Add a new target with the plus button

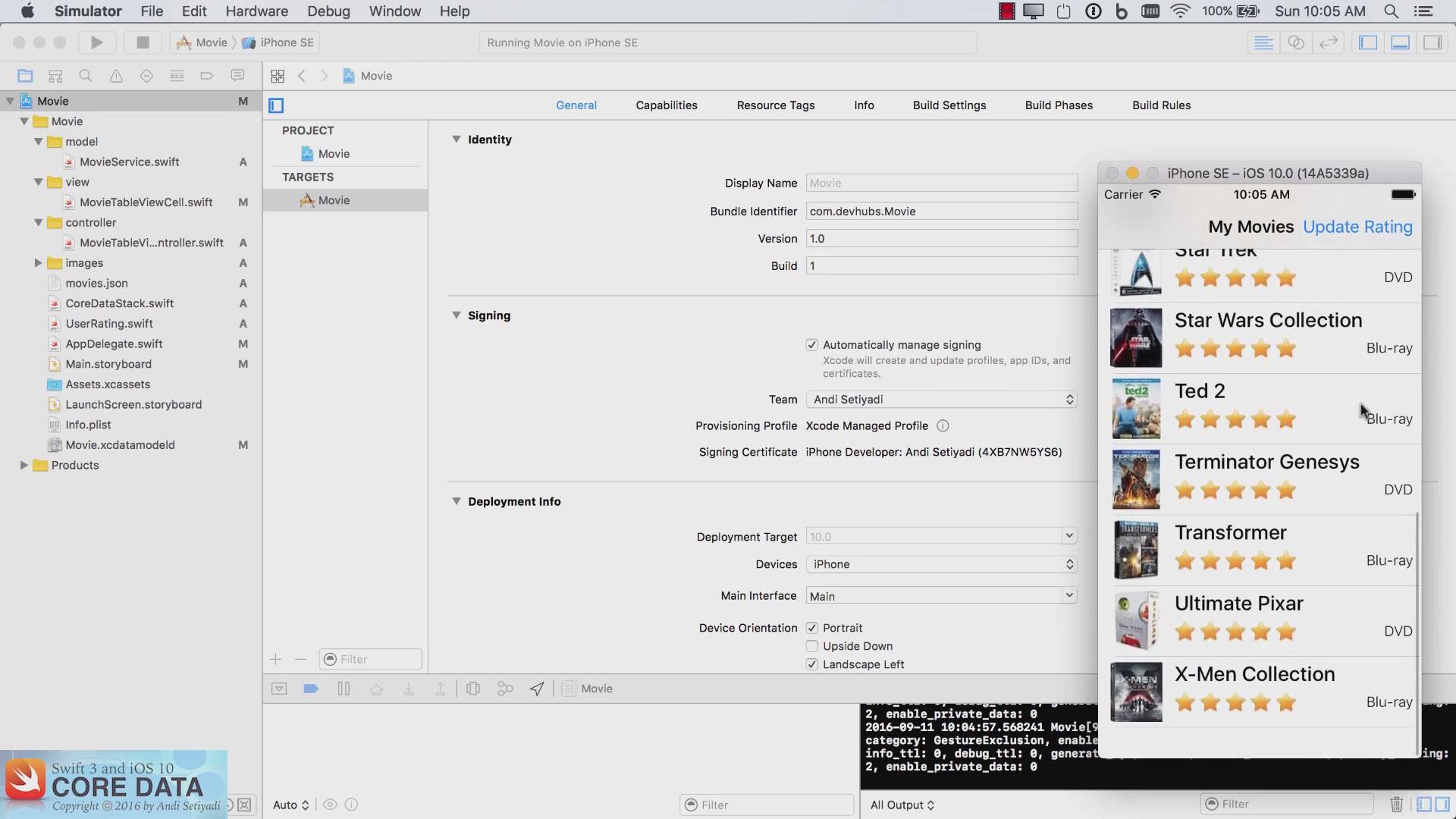pyautogui.click(x=276, y=659)
